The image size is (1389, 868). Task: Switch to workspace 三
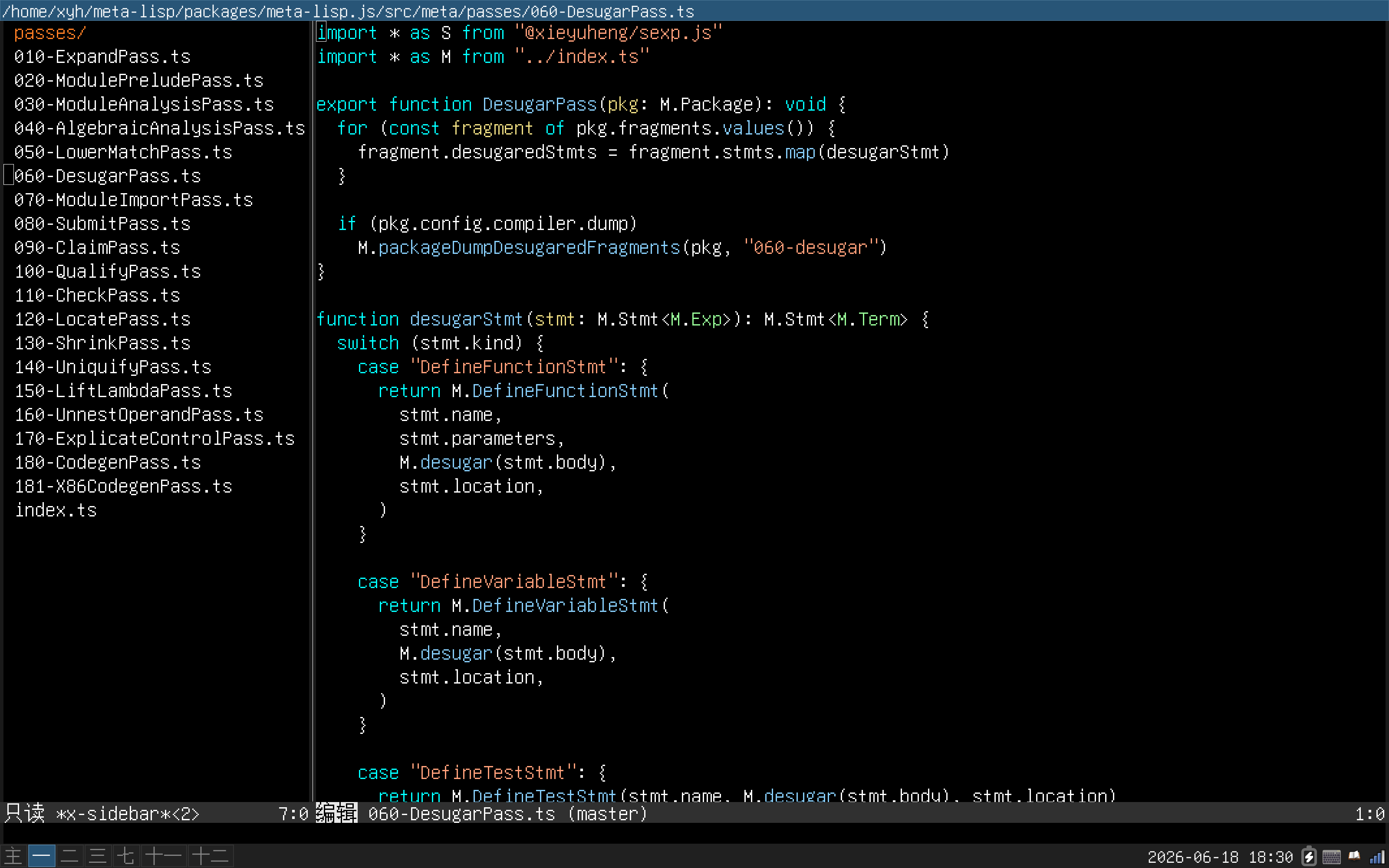(98, 856)
